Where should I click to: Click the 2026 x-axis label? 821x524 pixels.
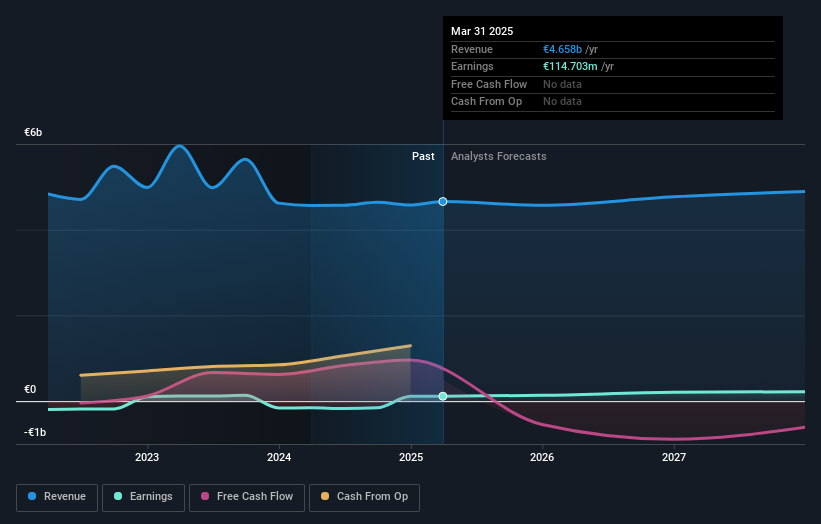[x=542, y=458]
